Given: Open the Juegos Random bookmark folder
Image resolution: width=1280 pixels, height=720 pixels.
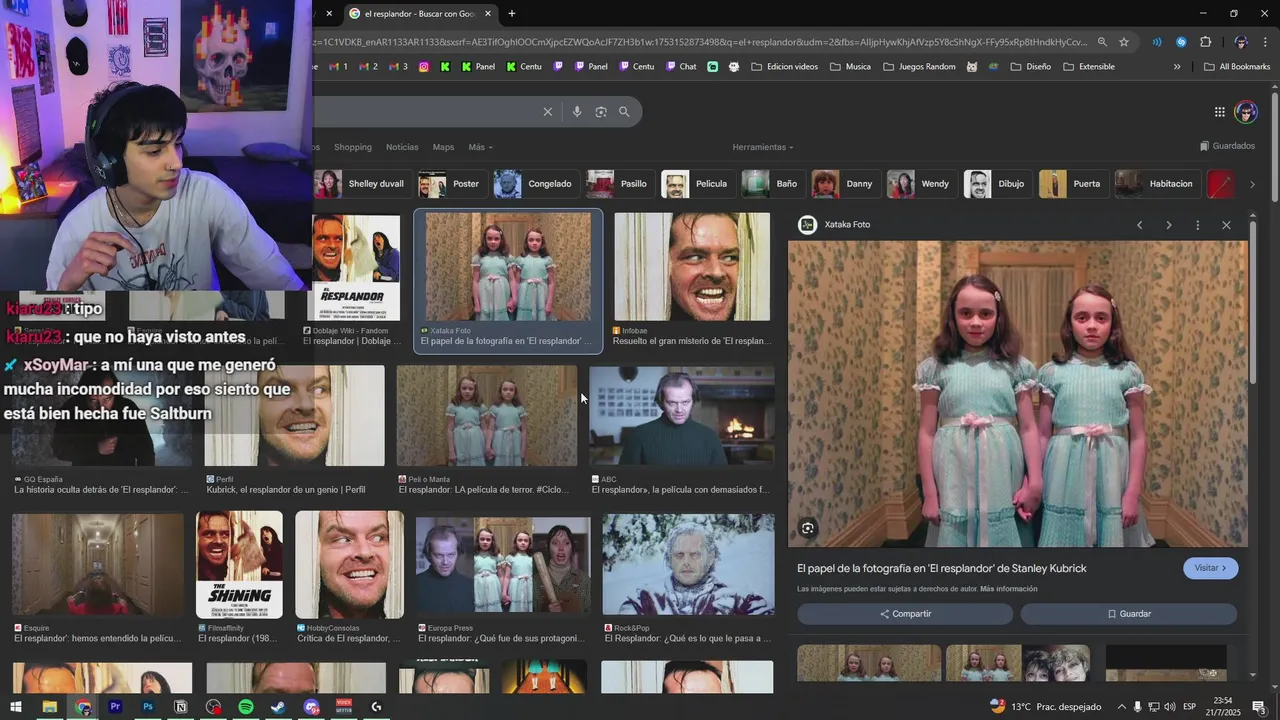Looking at the screenshot, I should click(919, 67).
